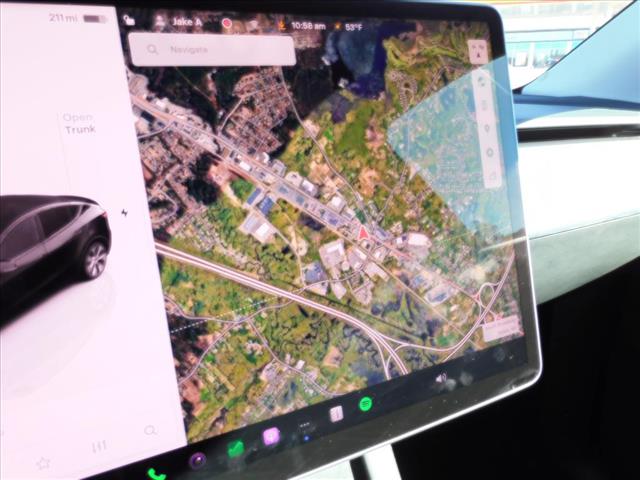This screenshot has height=480, width=640.
Task: Tap the star favorites icon
Action: 43,463
